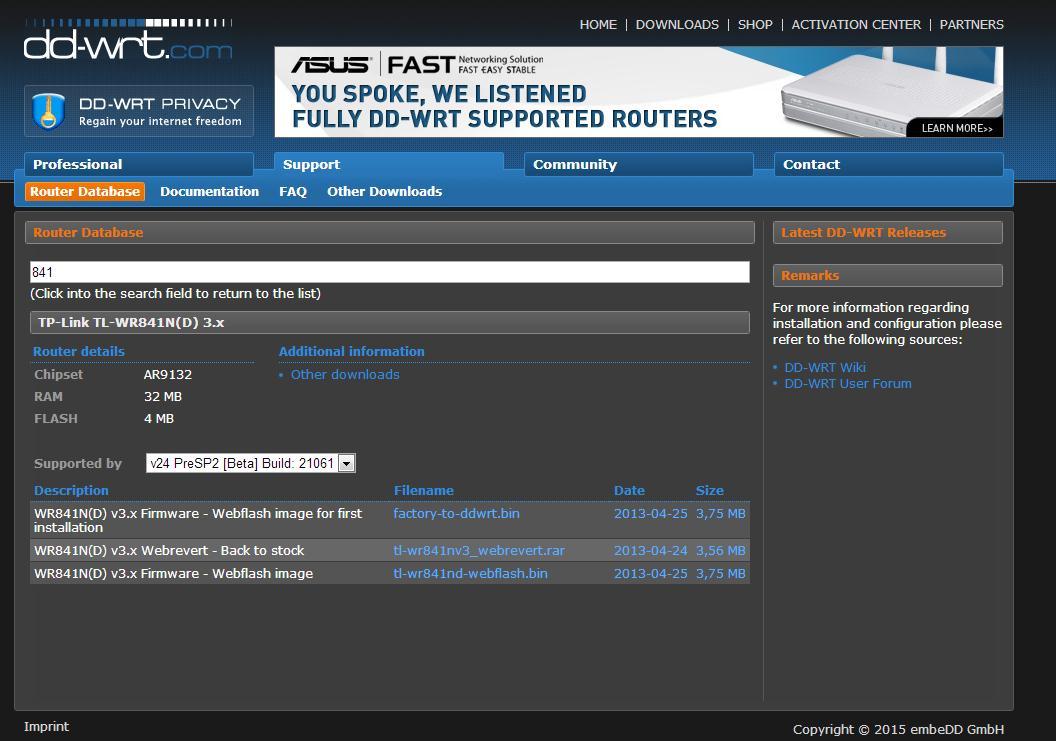Screen dimensions: 1056x741
Task: Click the Additional information heading
Action: coord(352,351)
